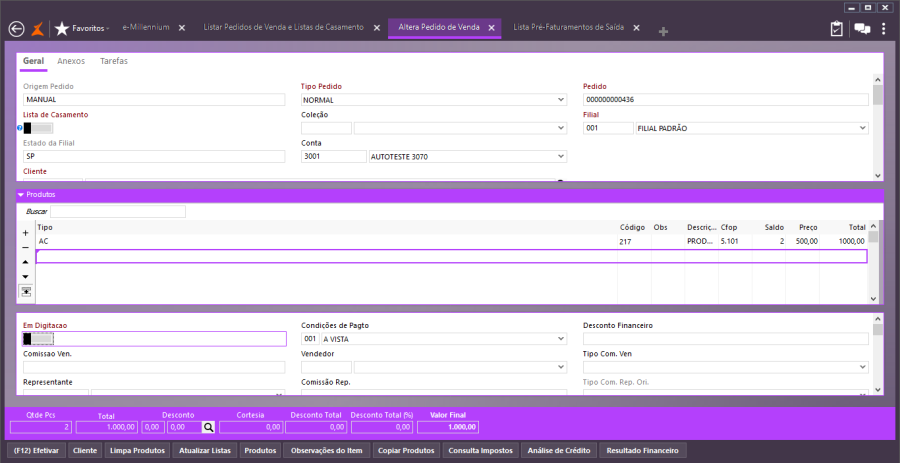Collapse the Produtos section
Screen dimensions: 900x463
pyautogui.click(x=21, y=194)
